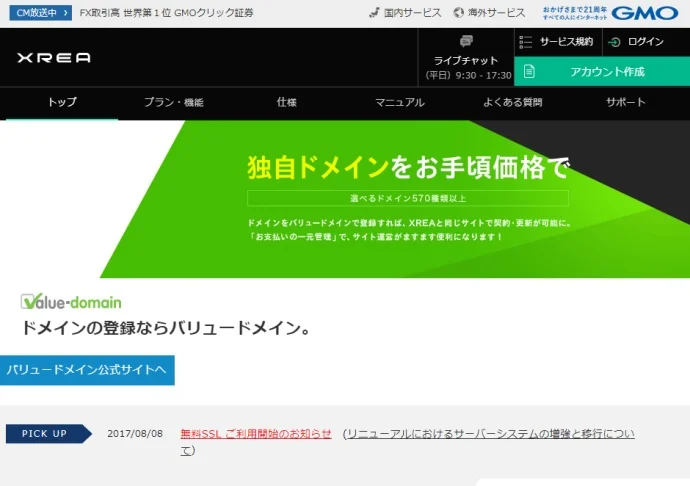Select the トップ navigation tab
Image resolution: width=690 pixels, height=486 pixels.
62,103
